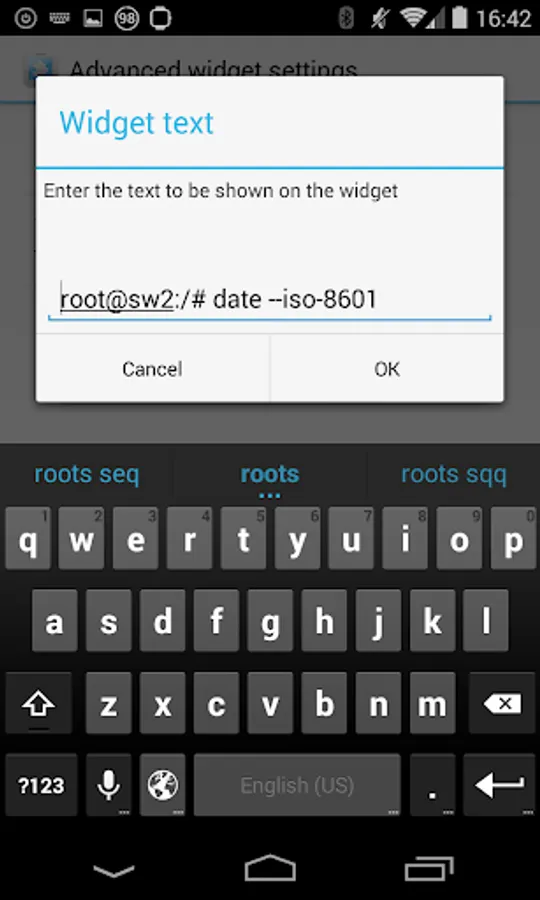Image resolution: width=540 pixels, height=900 pixels.
Task: Focus the widget text input field
Action: [x=270, y=300]
